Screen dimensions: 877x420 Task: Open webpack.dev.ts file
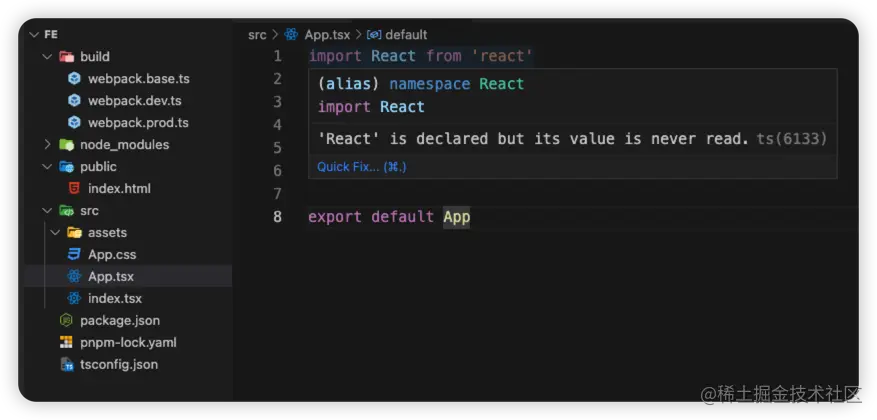(134, 101)
